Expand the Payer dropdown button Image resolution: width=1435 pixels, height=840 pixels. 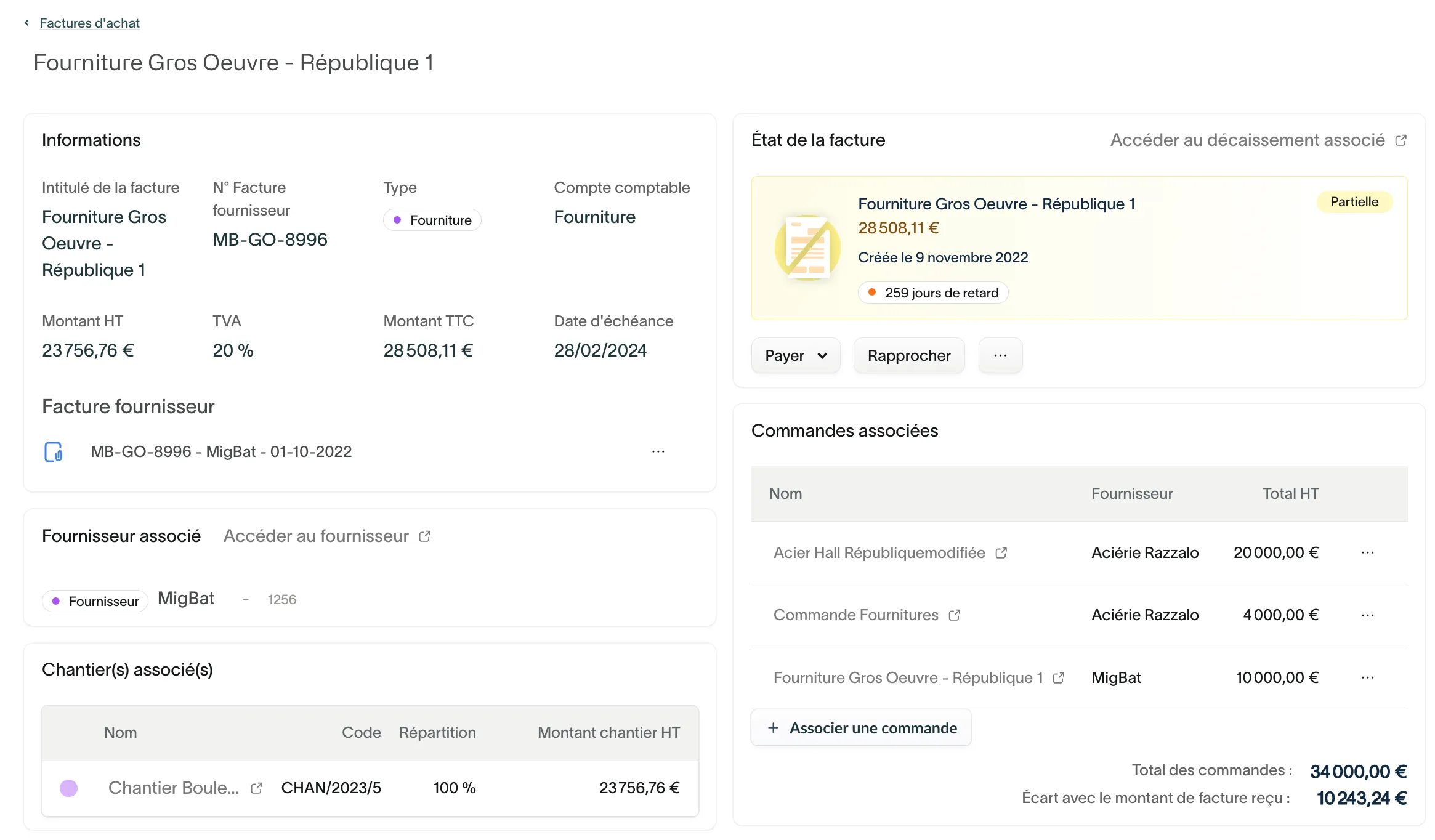point(796,355)
